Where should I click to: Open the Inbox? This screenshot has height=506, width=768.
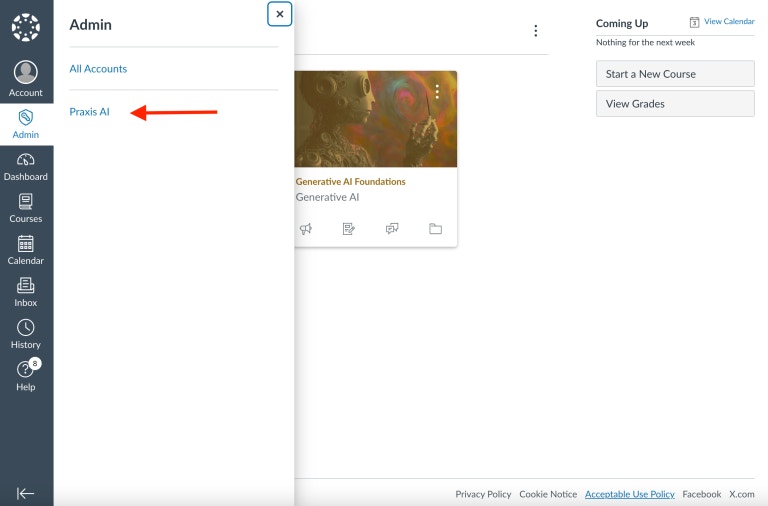[26, 293]
